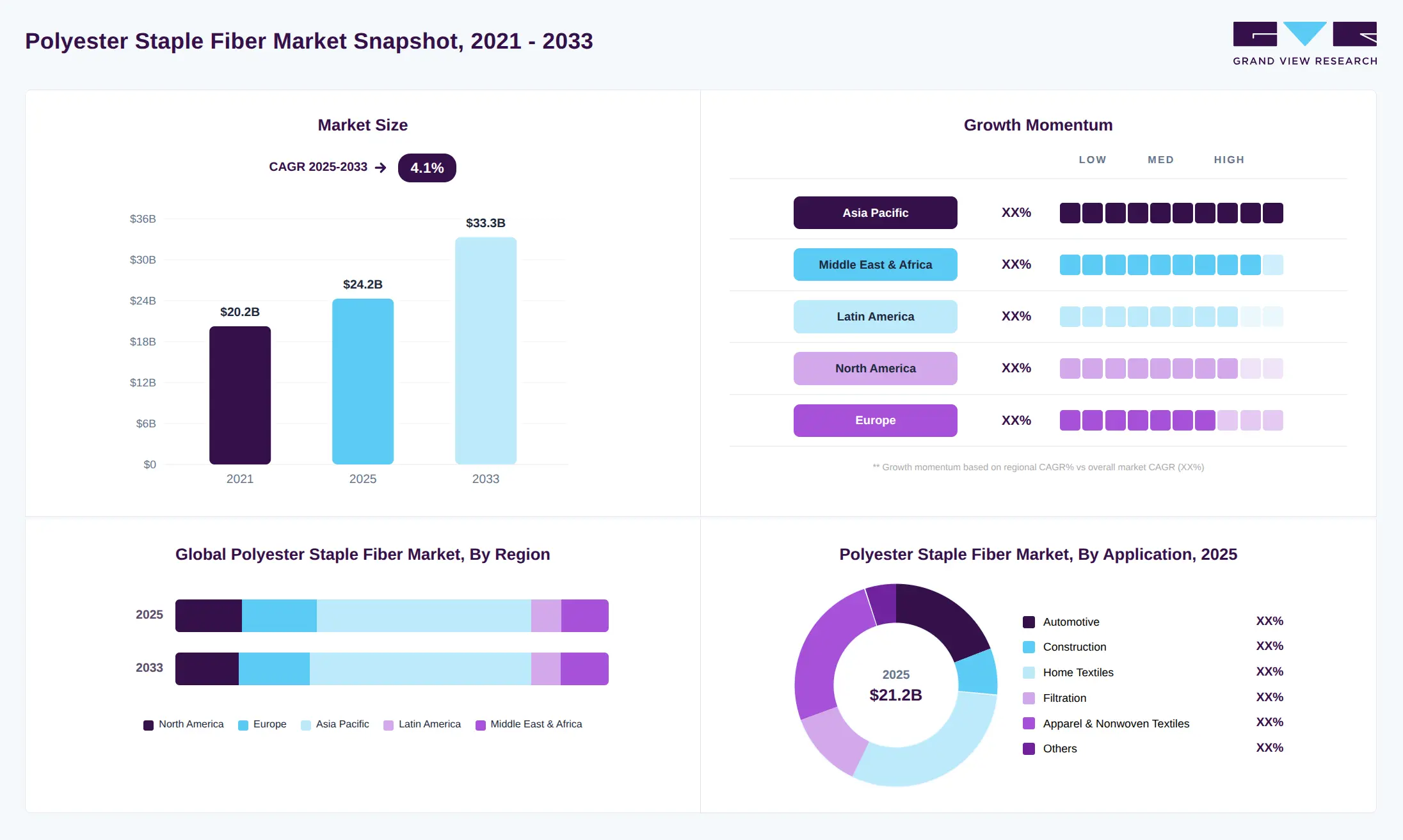This screenshot has width=1403, height=840.
Task: Click the 2021 market size bar
Action: click(240, 395)
